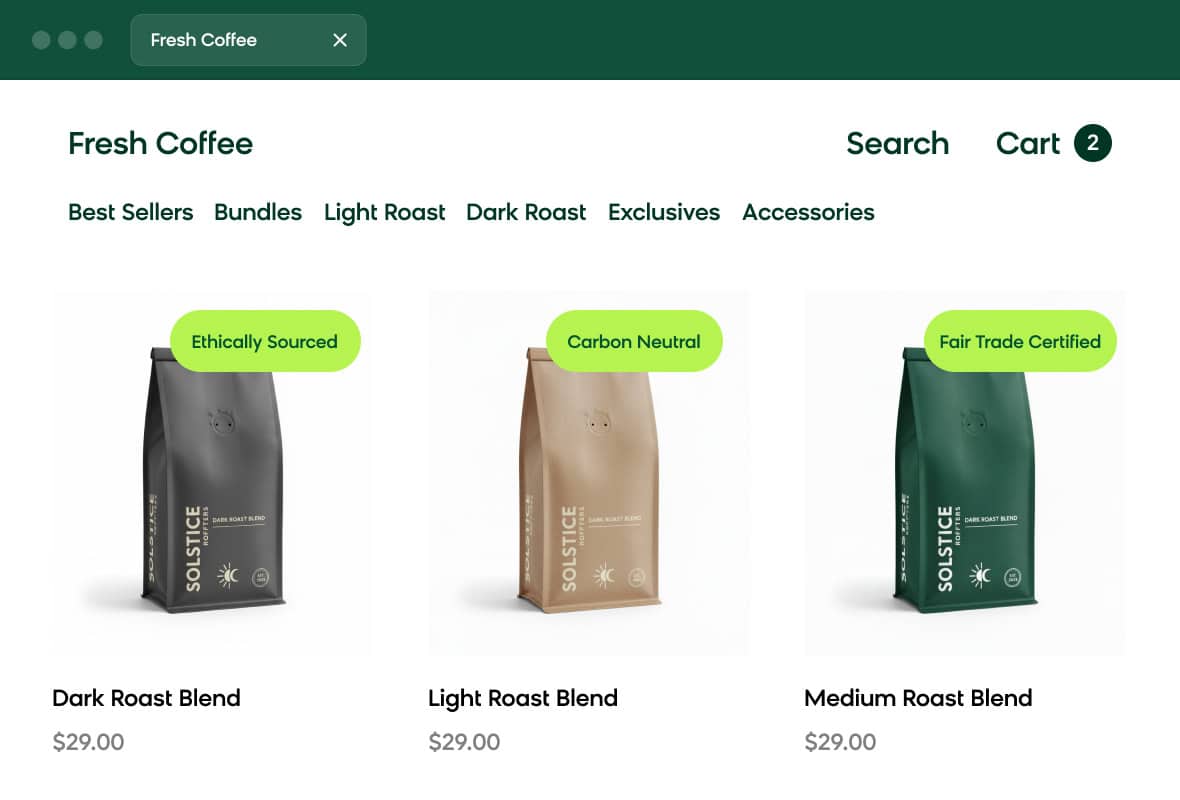Close the Fresh Coffee browser tab

[340, 40]
